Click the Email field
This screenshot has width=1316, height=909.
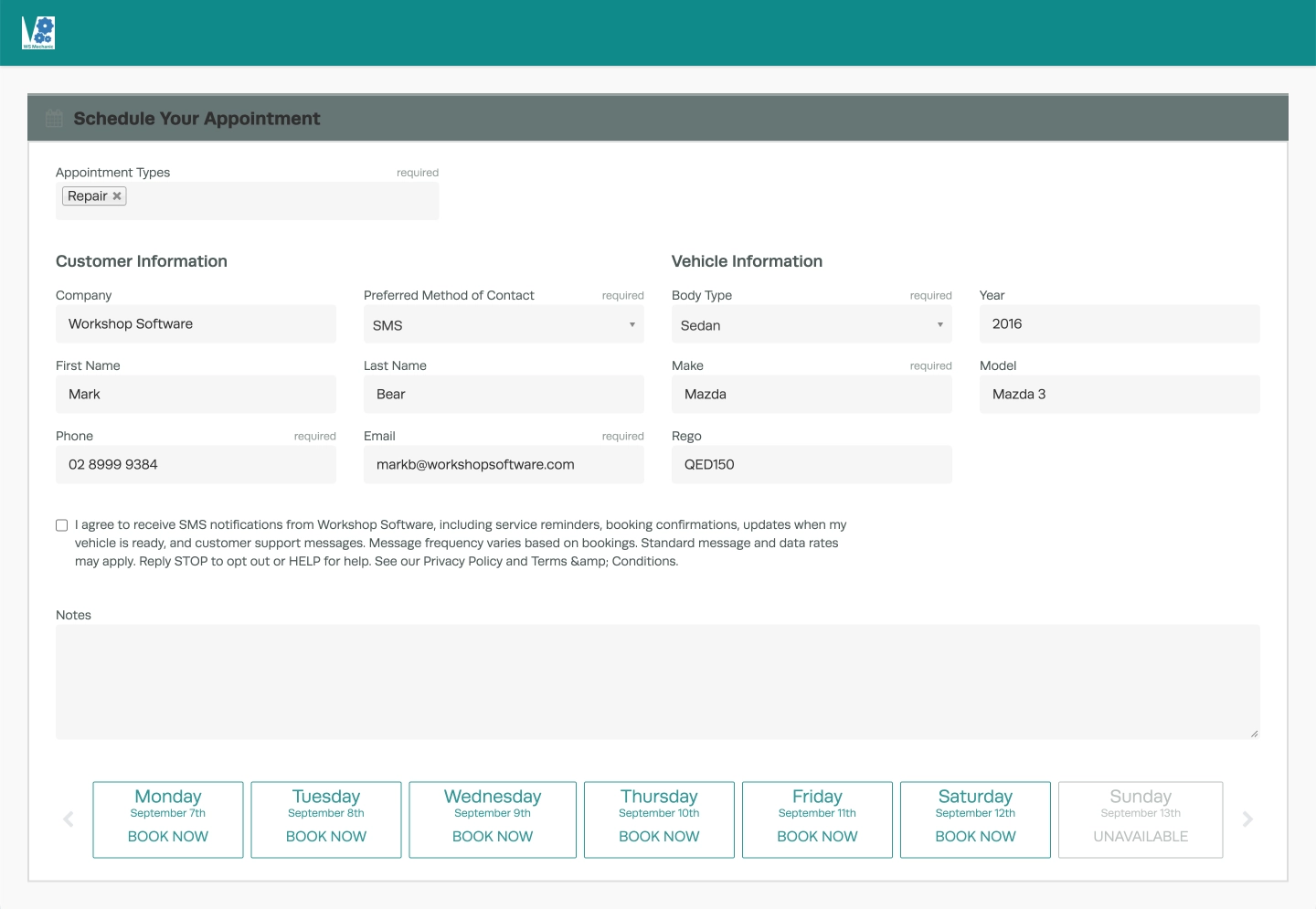(504, 465)
